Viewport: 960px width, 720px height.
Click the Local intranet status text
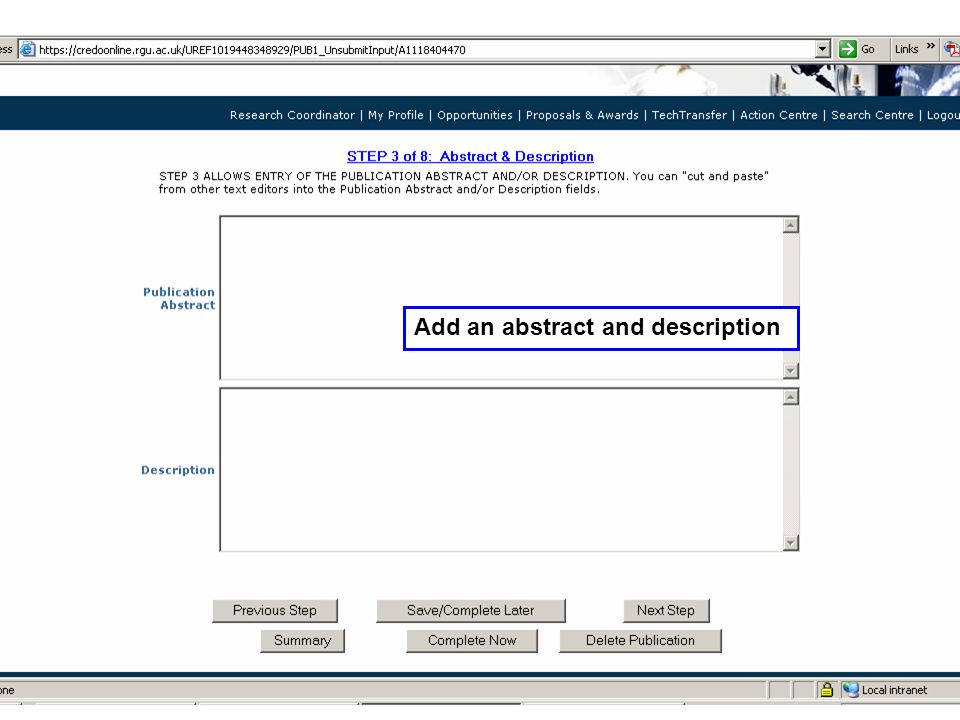pyautogui.click(x=894, y=690)
